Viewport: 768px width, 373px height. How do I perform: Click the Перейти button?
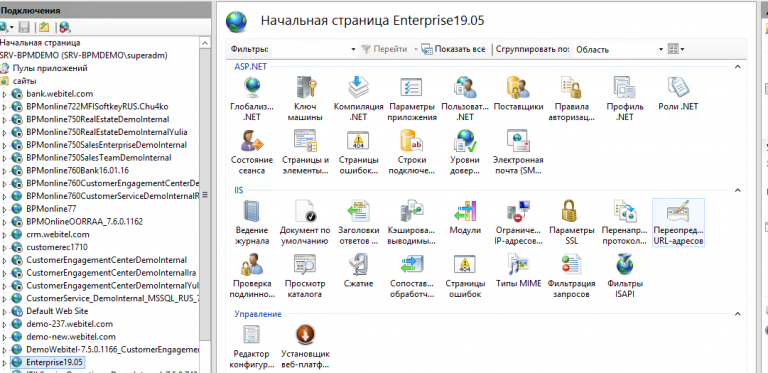click(x=385, y=49)
